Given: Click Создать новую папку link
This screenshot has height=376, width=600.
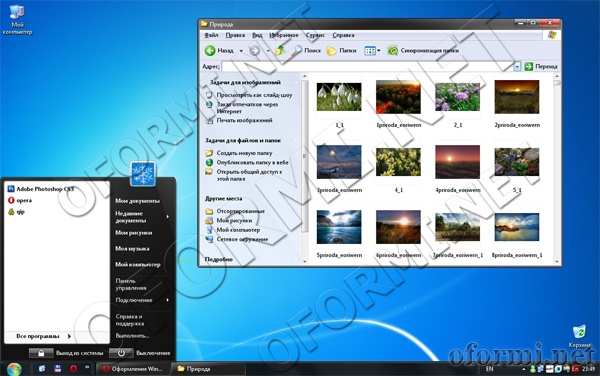Looking at the screenshot, I should click(244, 153).
